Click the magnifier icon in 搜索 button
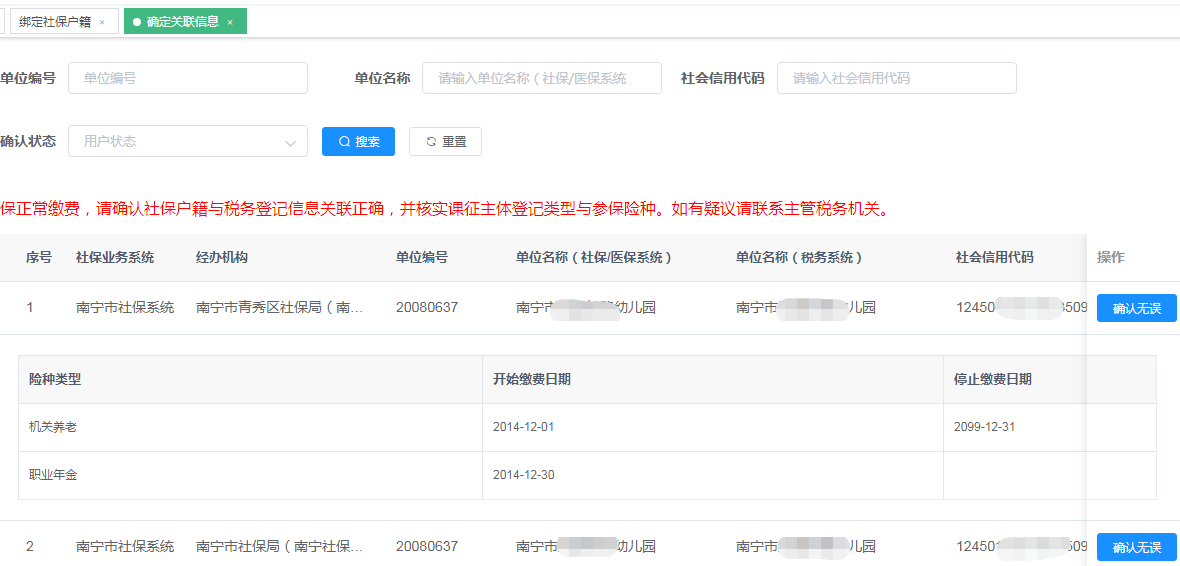 tap(345, 142)
